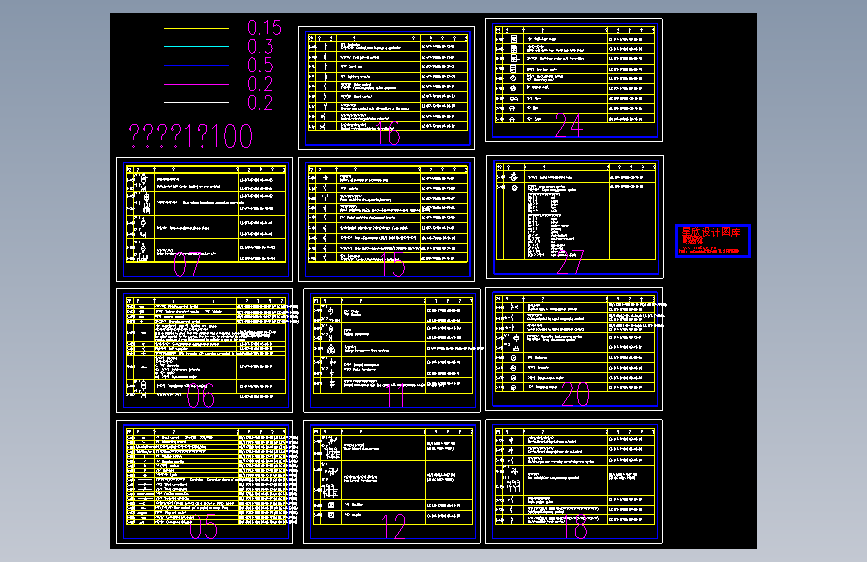Select the drawing sheet numbered 20
The image size is (867, 562).
574,349
